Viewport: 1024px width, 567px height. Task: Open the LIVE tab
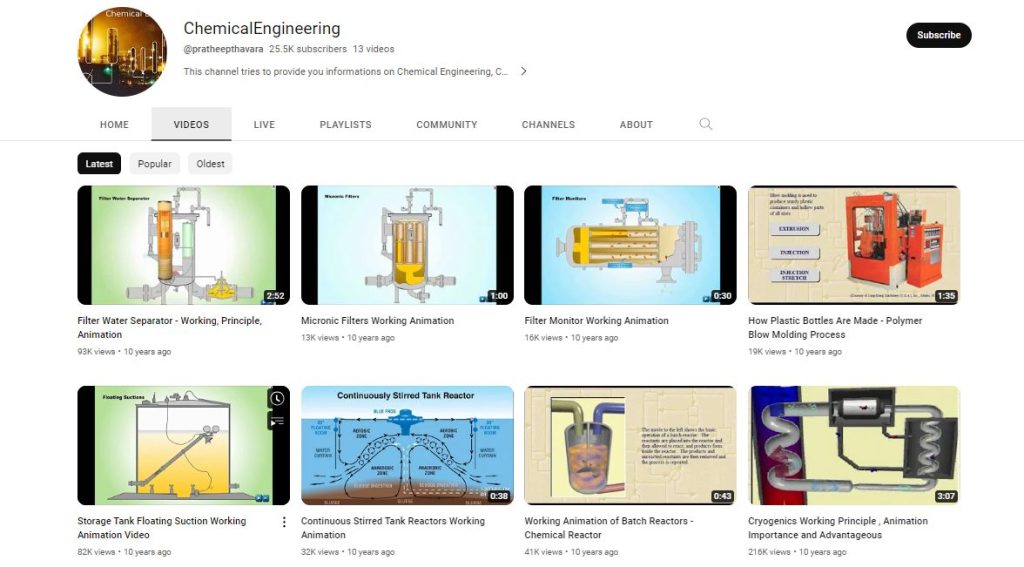point(264,124)
